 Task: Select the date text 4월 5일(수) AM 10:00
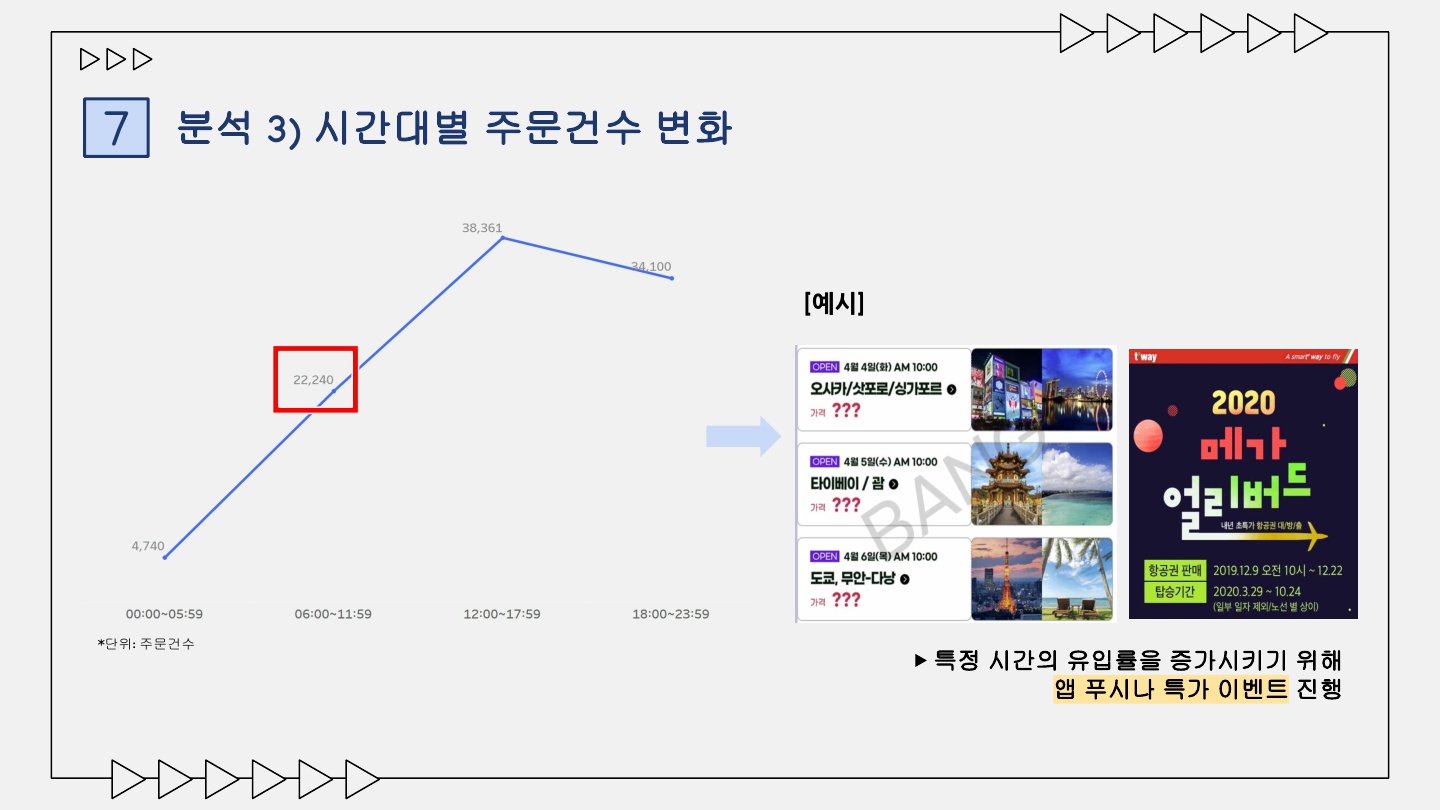pyautogui.click(x=890, y=462)
